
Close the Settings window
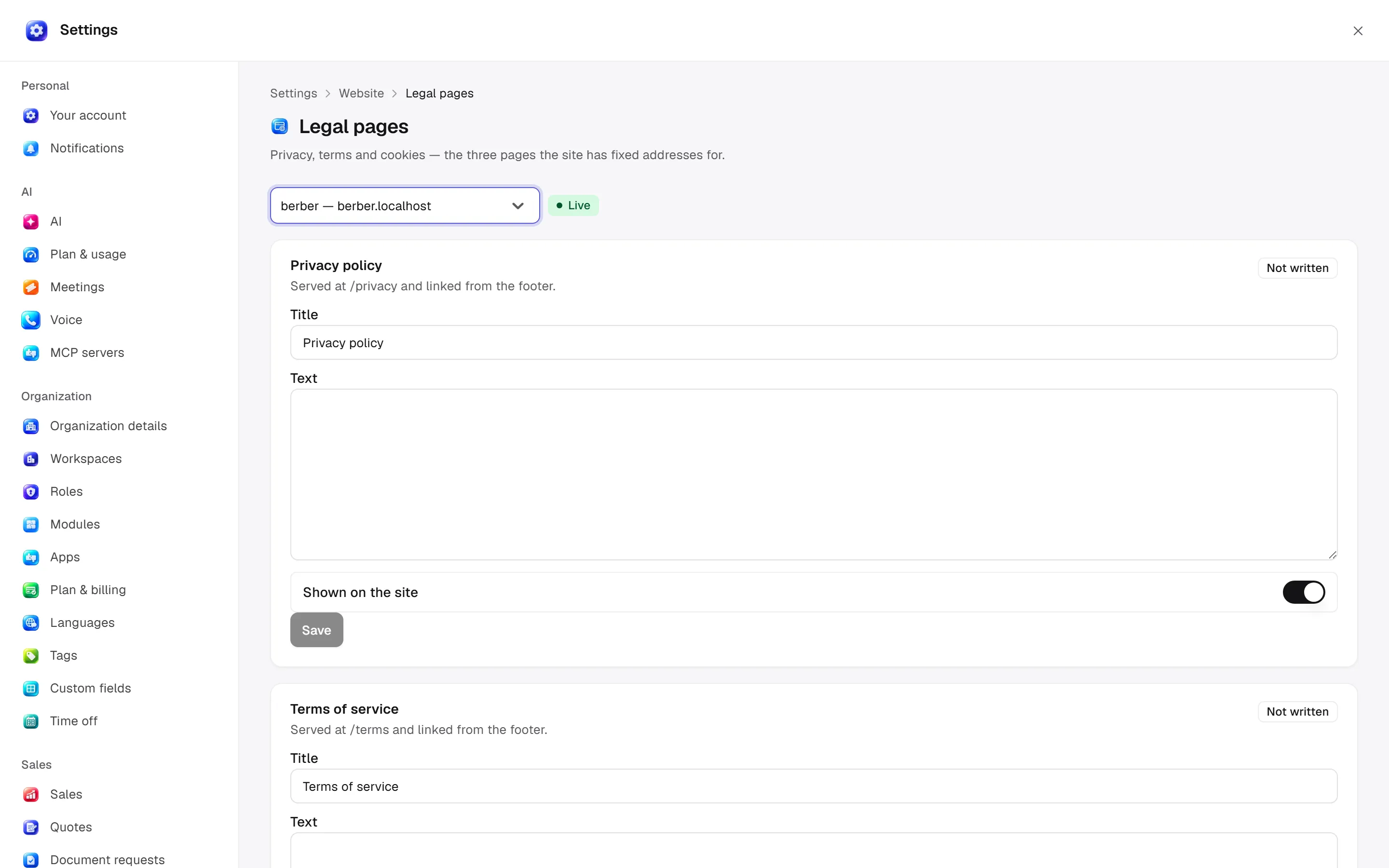pyautogui.click(x=1358, y=31)
